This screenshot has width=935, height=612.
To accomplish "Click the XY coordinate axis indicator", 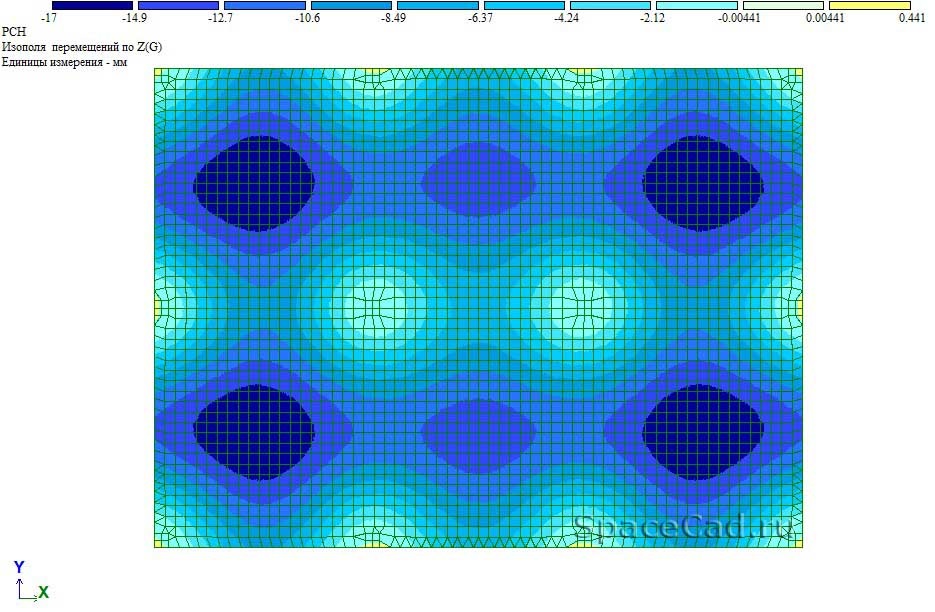I will [31, 581].
